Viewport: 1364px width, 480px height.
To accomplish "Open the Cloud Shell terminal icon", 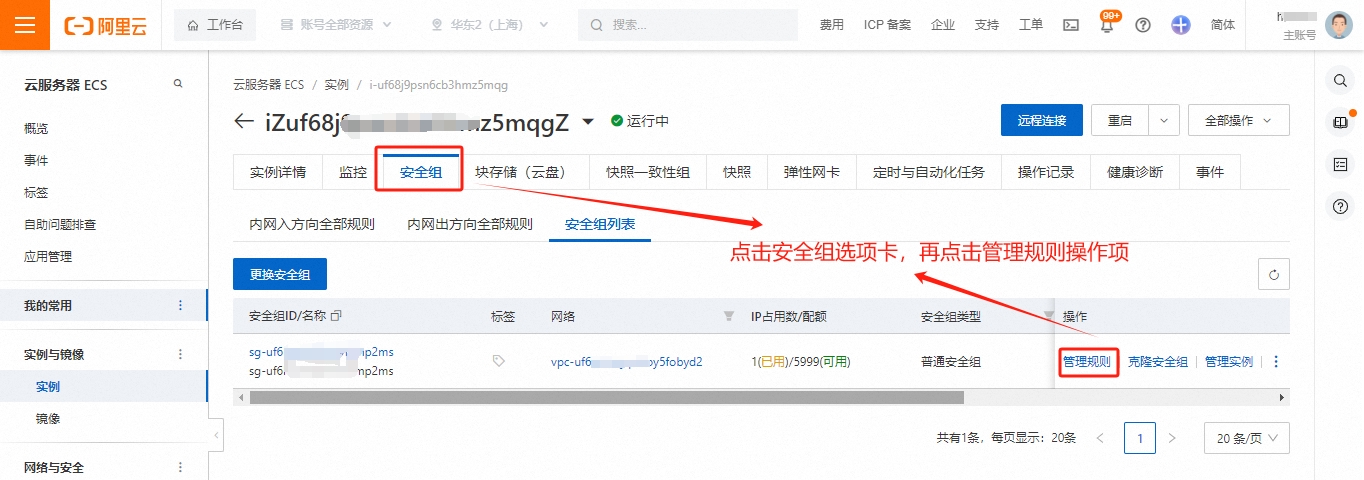I will tap(1070, 25).
